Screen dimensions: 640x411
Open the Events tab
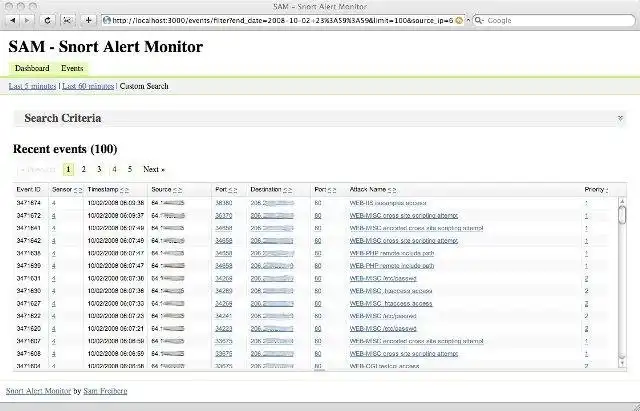click(x=72, y=68)
